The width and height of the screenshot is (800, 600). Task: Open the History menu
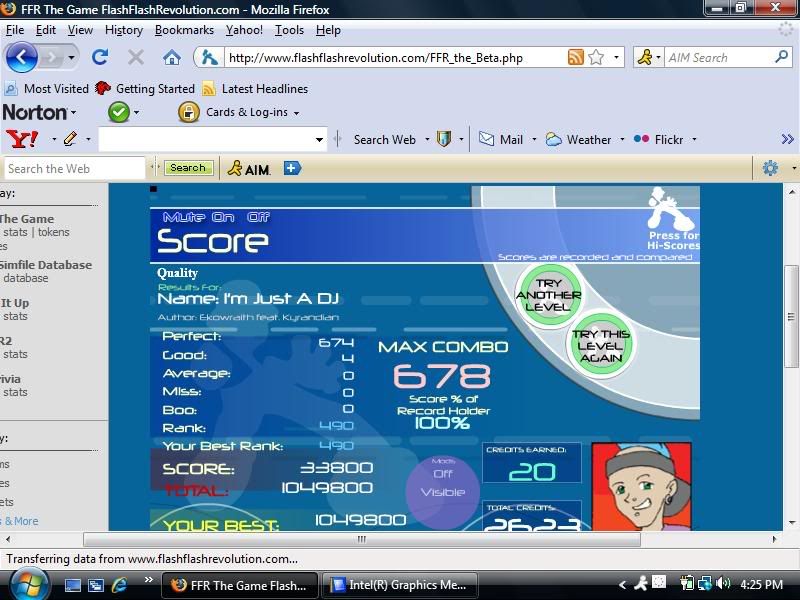[x=124, y=30]
